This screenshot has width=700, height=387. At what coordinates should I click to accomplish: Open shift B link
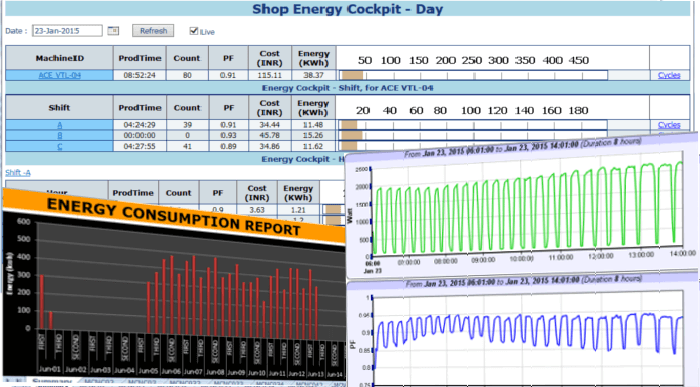coord(59,135)
